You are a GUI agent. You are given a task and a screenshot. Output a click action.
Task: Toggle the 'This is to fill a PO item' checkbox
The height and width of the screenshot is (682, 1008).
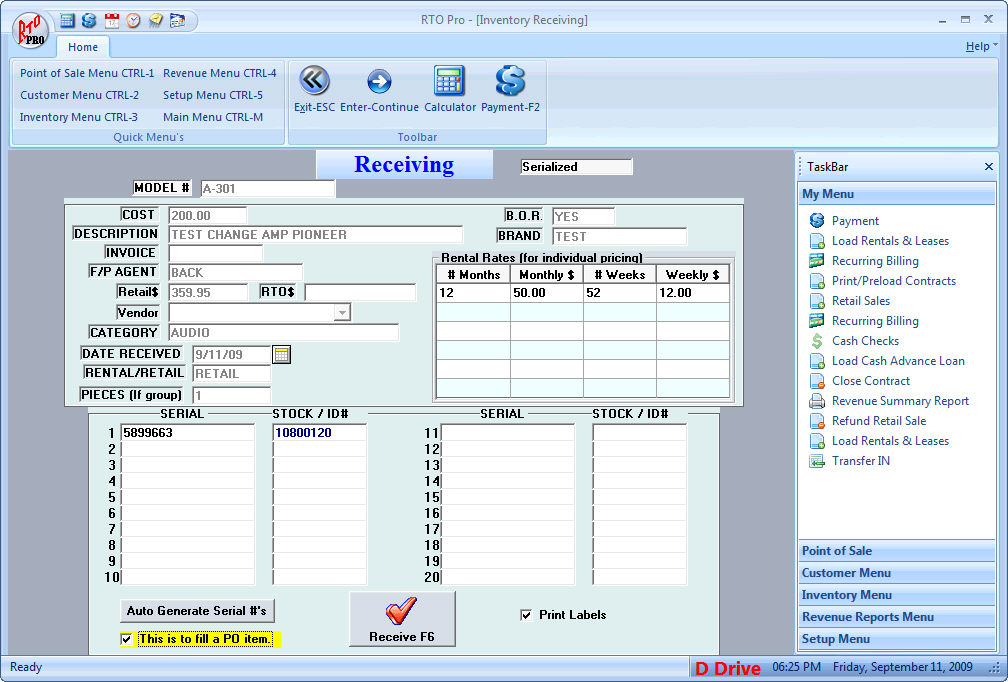126,639
